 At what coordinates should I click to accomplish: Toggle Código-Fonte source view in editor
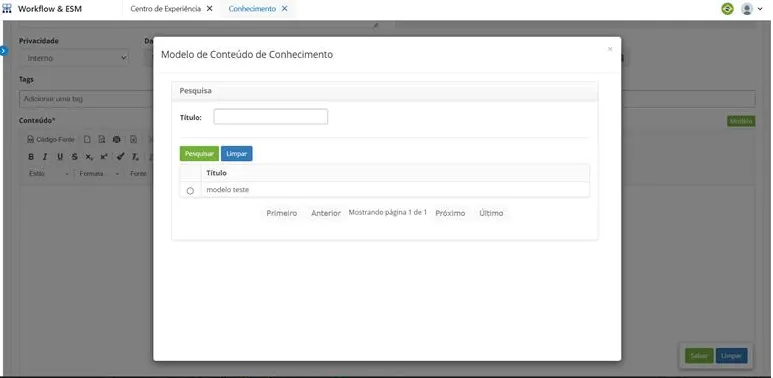tap(51, 139)
